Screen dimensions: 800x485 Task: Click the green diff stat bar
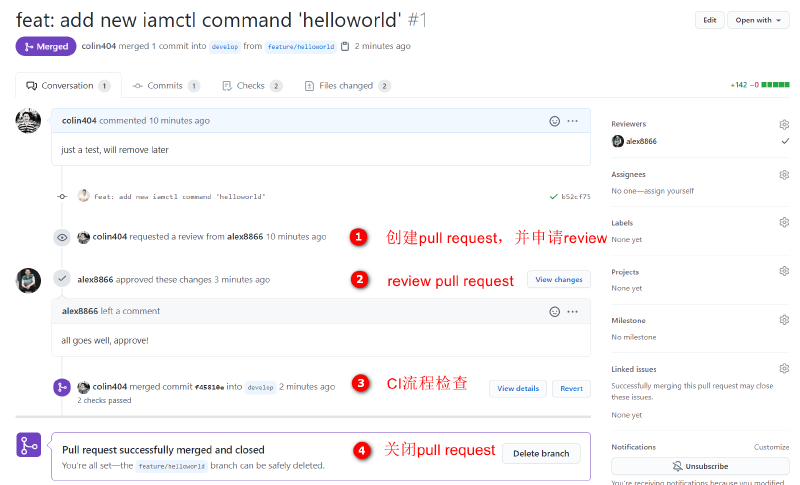pyautogui.click(x=775, y=86)
